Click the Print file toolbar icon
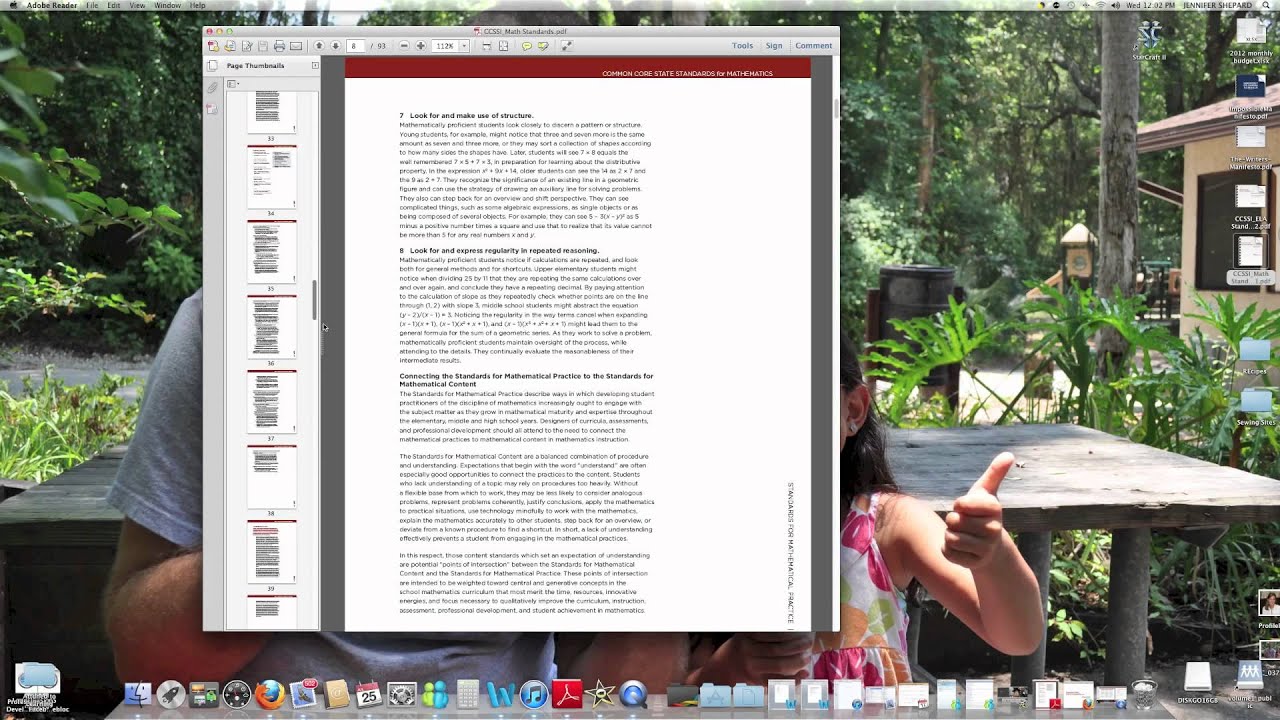 [279, 46]
